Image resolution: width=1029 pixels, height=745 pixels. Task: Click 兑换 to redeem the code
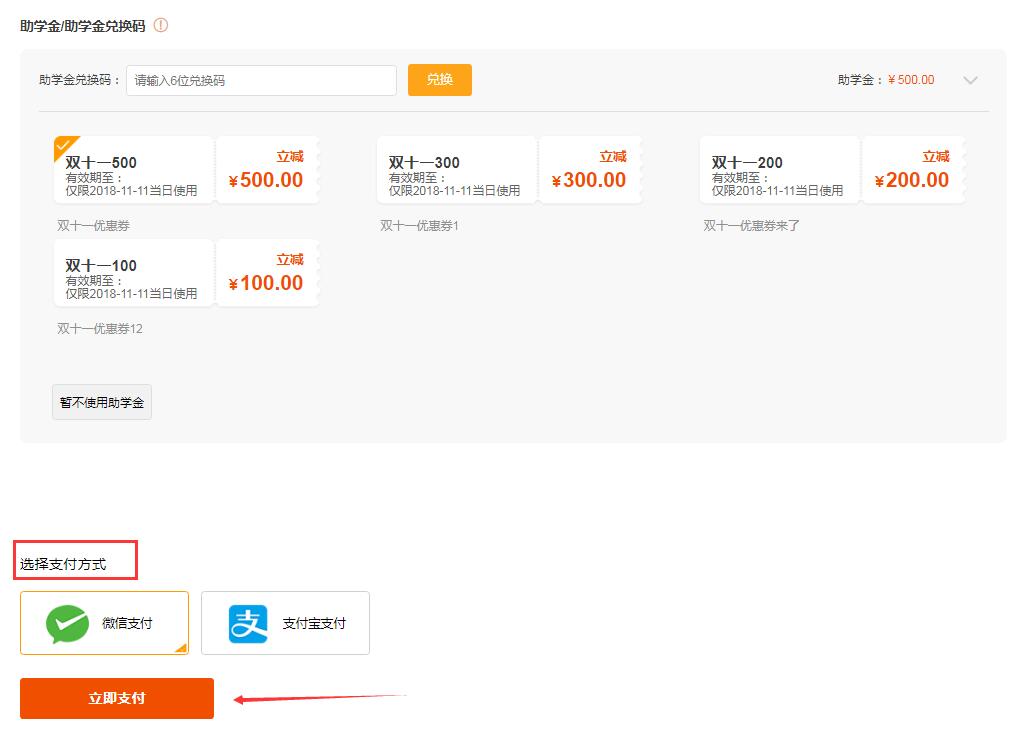click(x=439, y=80)
